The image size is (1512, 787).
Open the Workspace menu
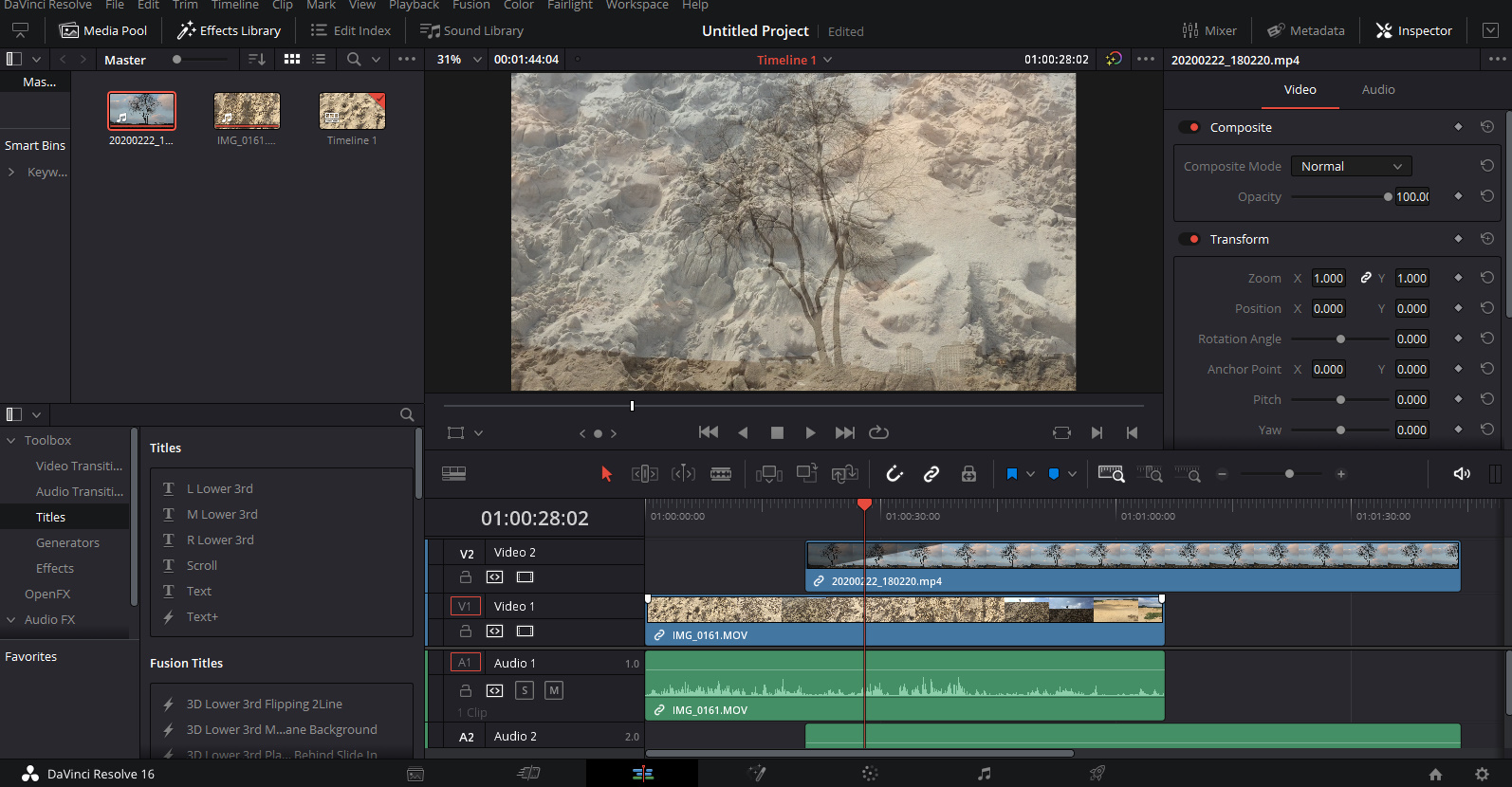click(x=637, y=5)
